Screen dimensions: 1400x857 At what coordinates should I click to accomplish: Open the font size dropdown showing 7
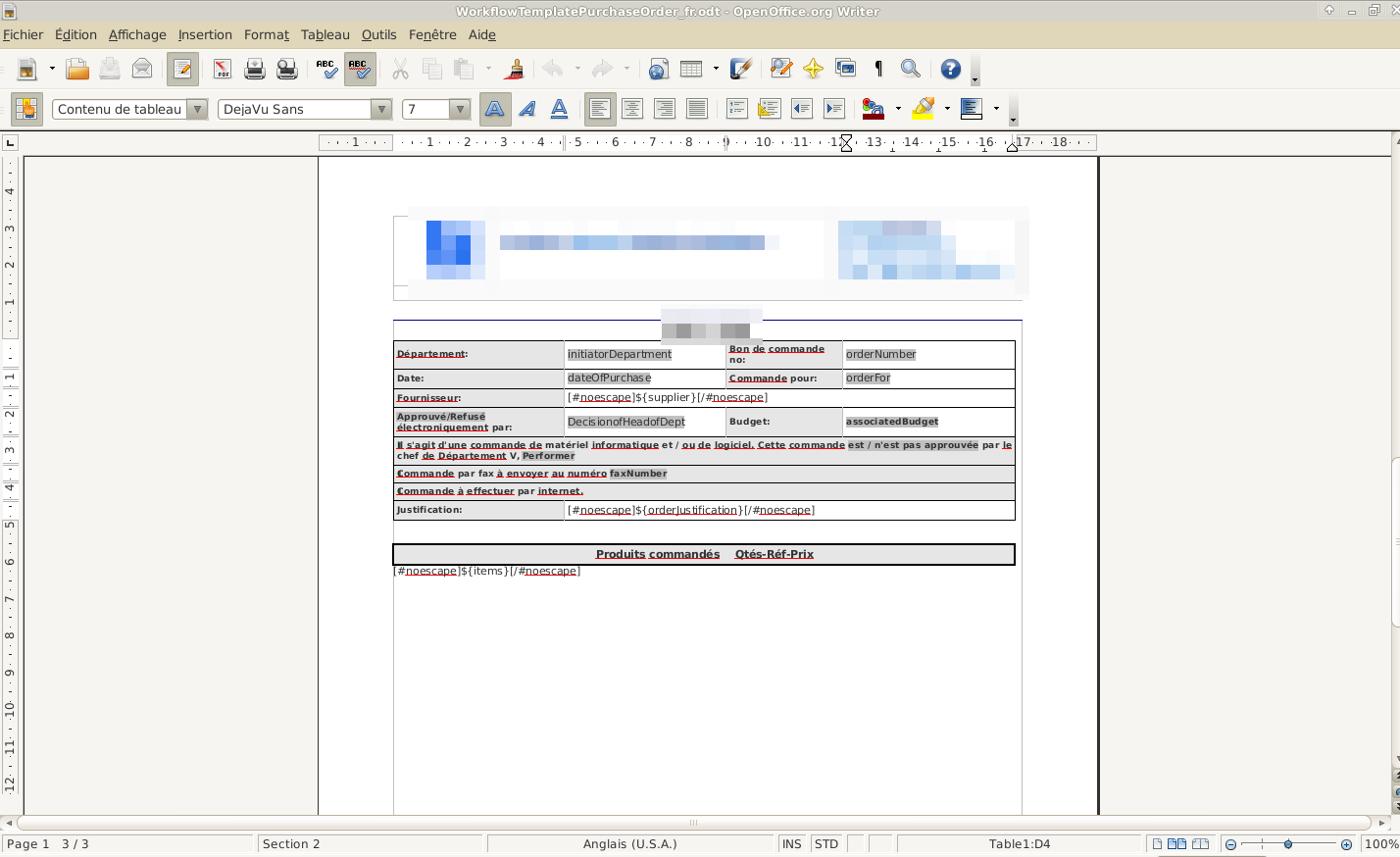(460, 109)
